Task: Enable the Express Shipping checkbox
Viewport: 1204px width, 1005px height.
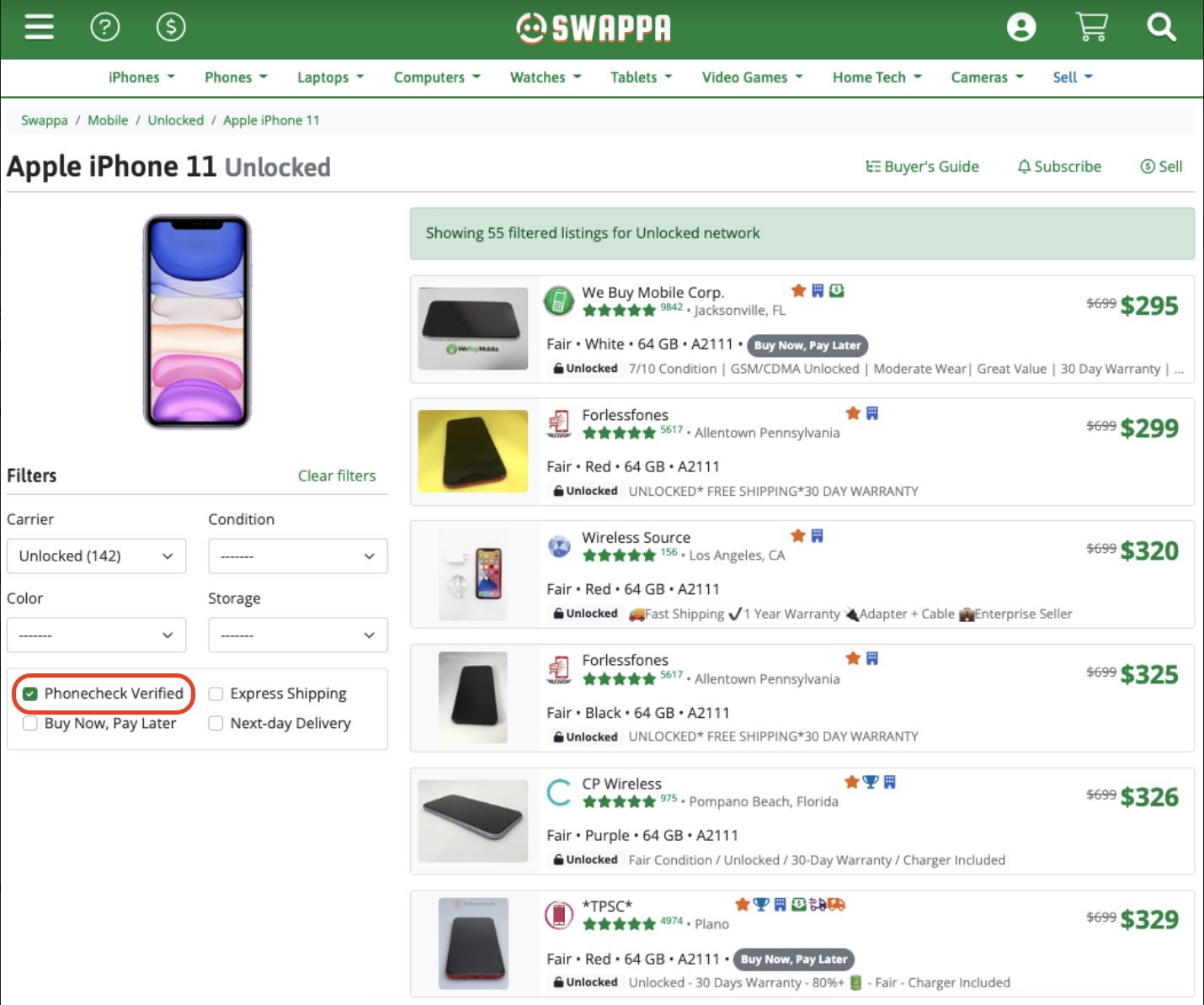Action: tap(216, 694)
